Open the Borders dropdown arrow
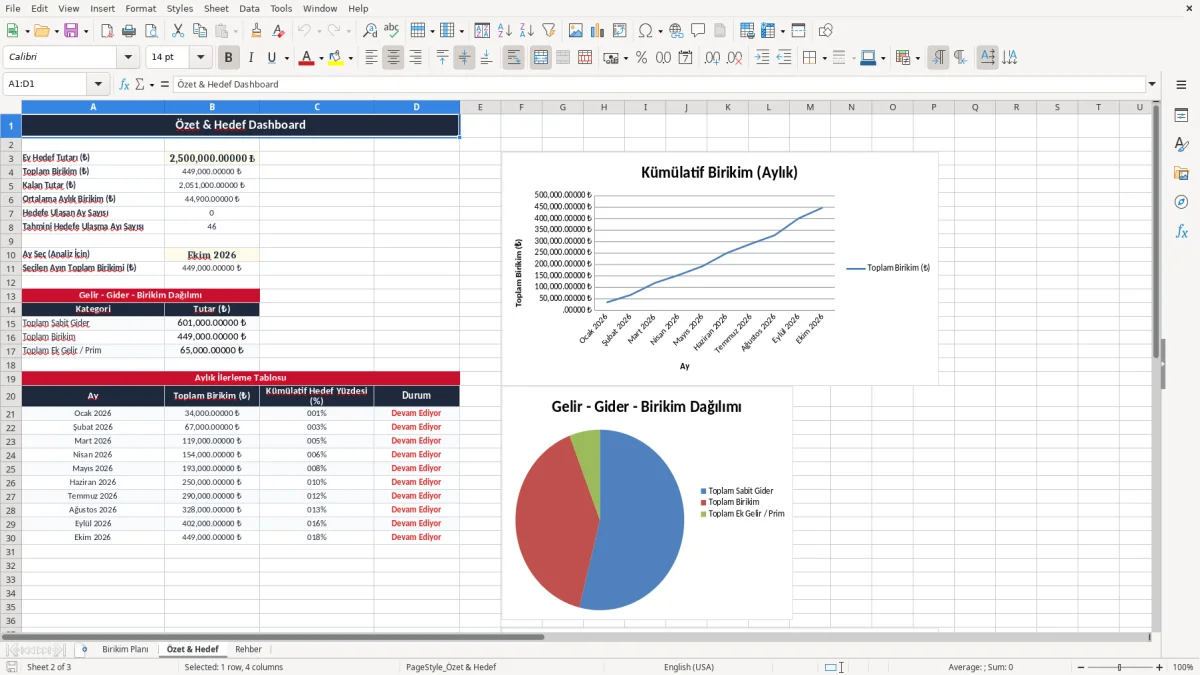 pos(824,58)
